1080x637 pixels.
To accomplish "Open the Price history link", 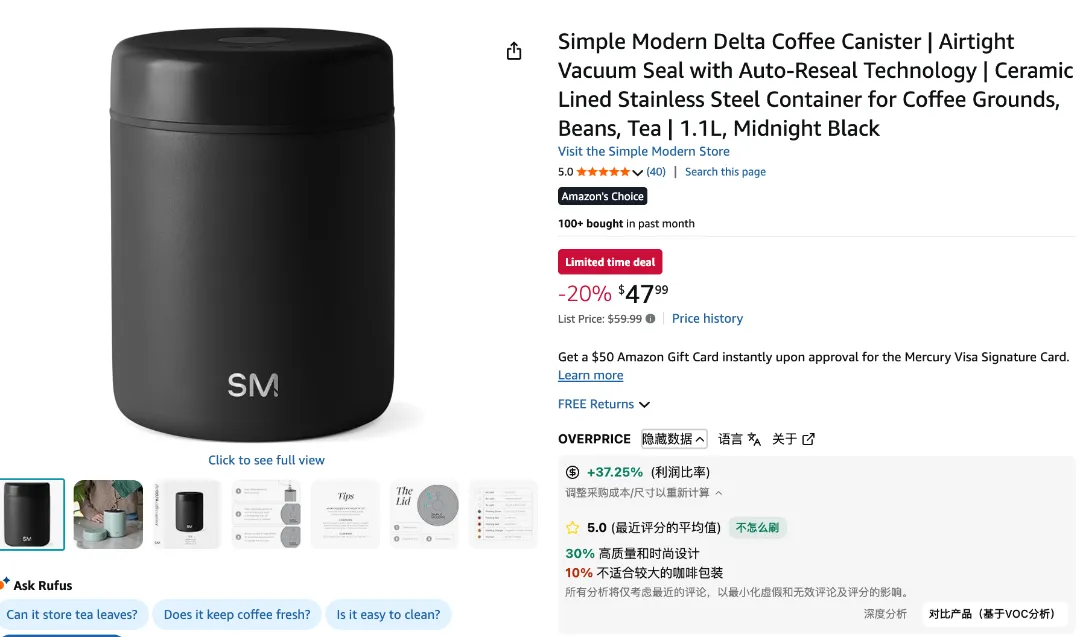I will (707, 318).
